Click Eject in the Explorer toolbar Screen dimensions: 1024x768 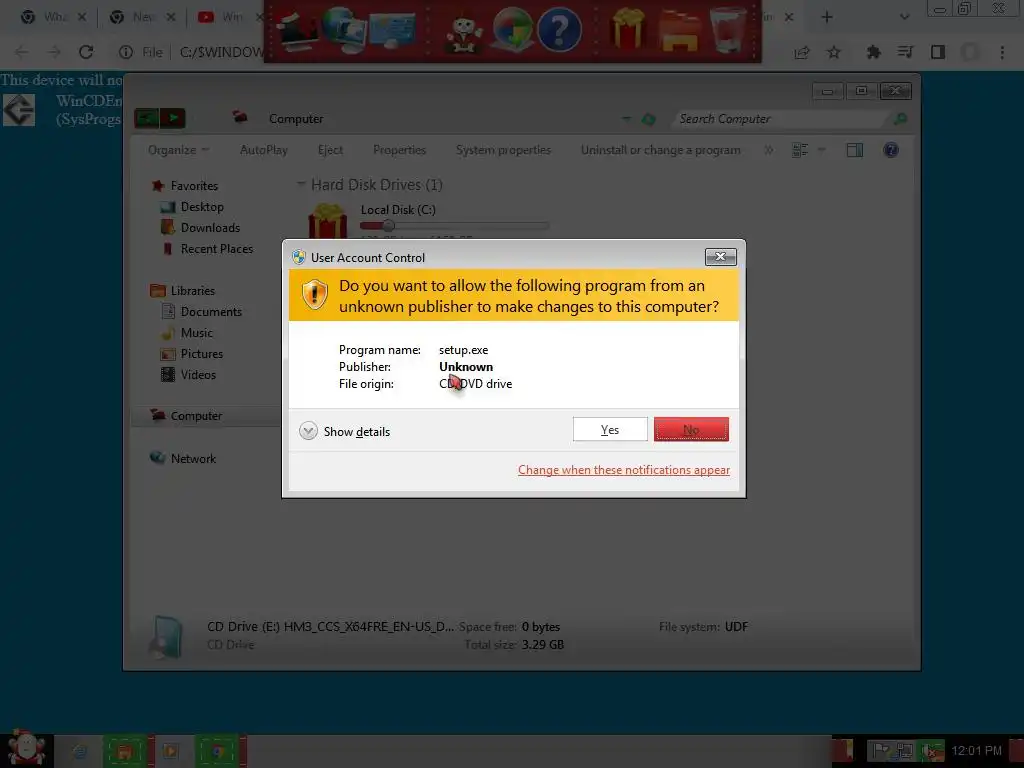point(330,150)
